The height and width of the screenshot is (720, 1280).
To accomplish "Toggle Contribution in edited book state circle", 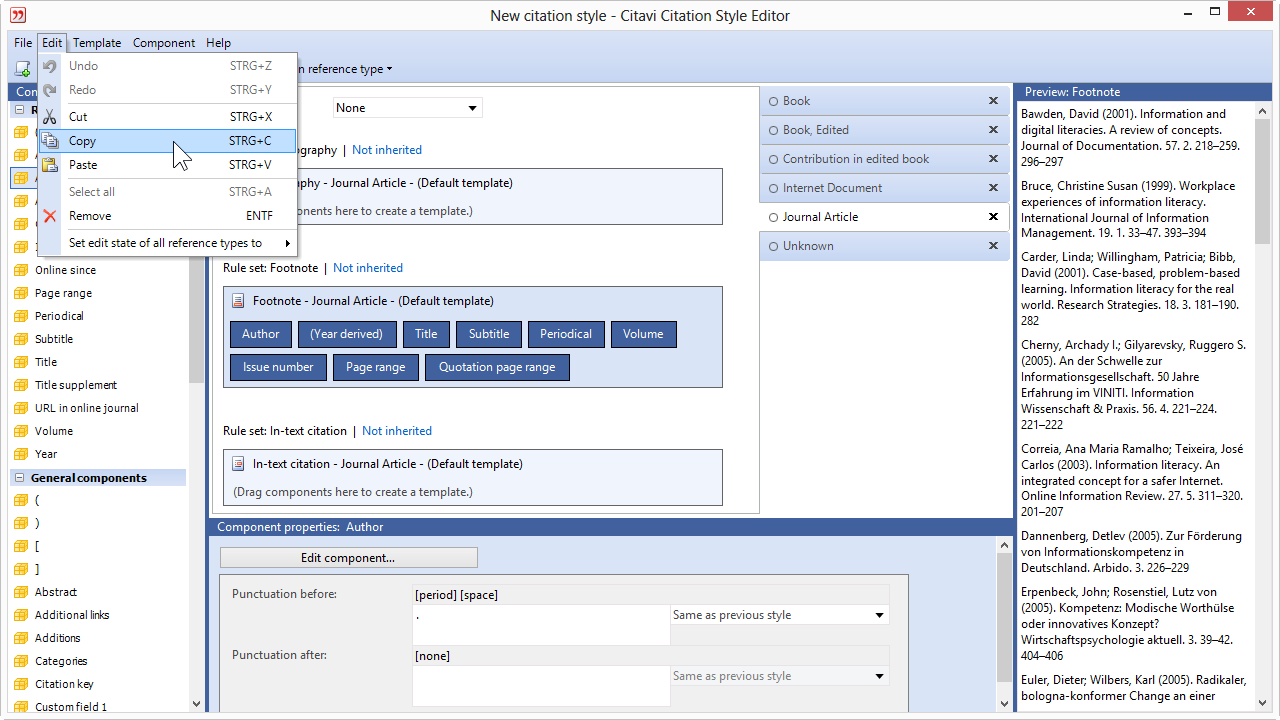I will [773, 159].
